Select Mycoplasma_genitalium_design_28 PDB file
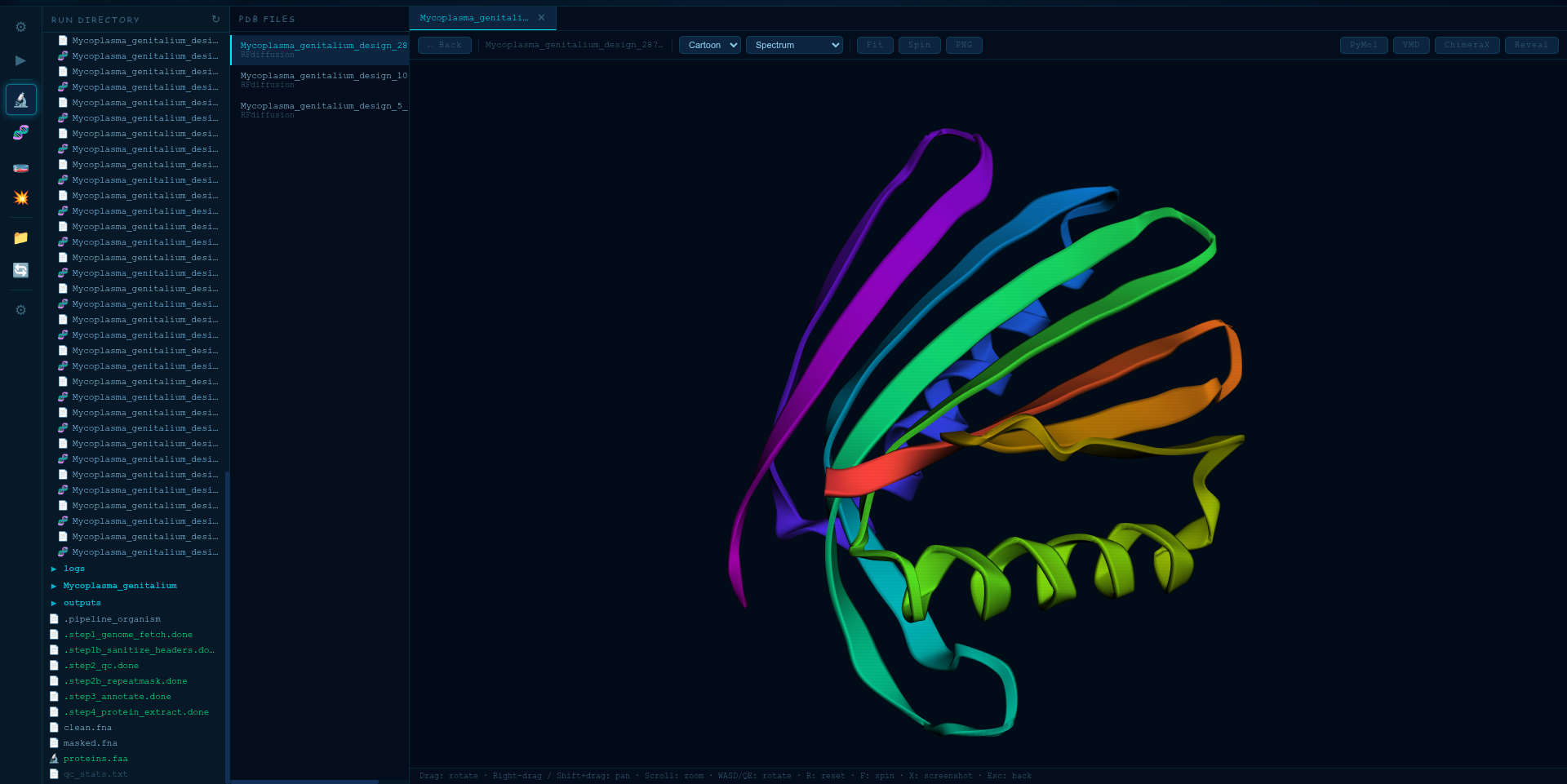 320,49
